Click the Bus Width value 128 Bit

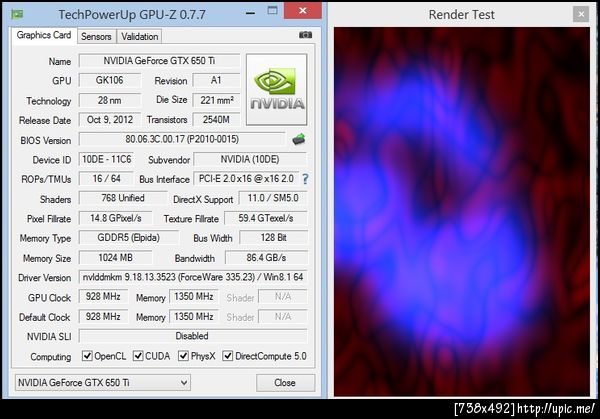pyautogui.click(x=273, y=238)
